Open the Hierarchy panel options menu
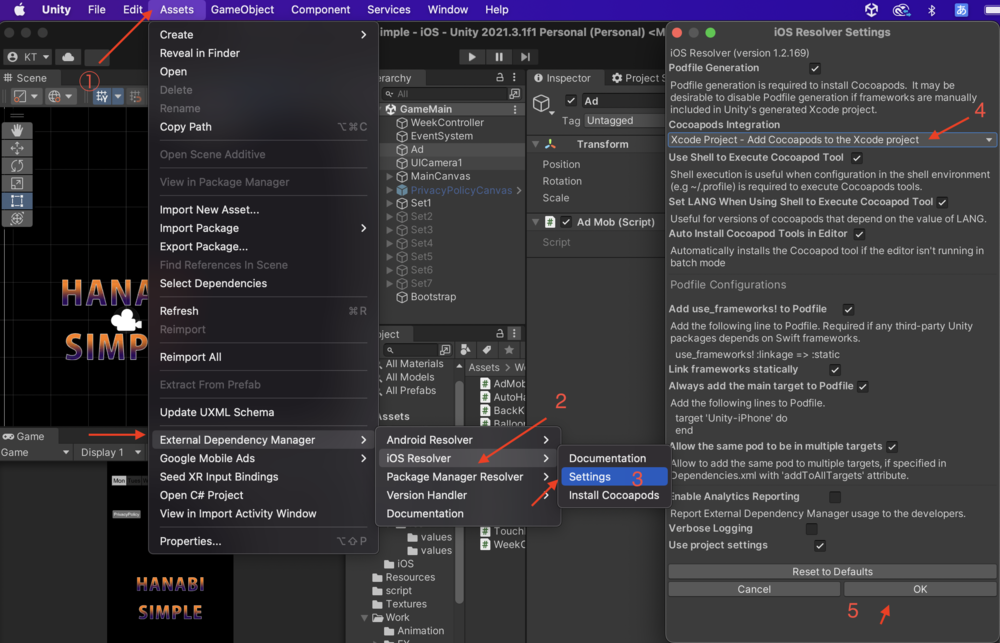 tap(515, 77)
